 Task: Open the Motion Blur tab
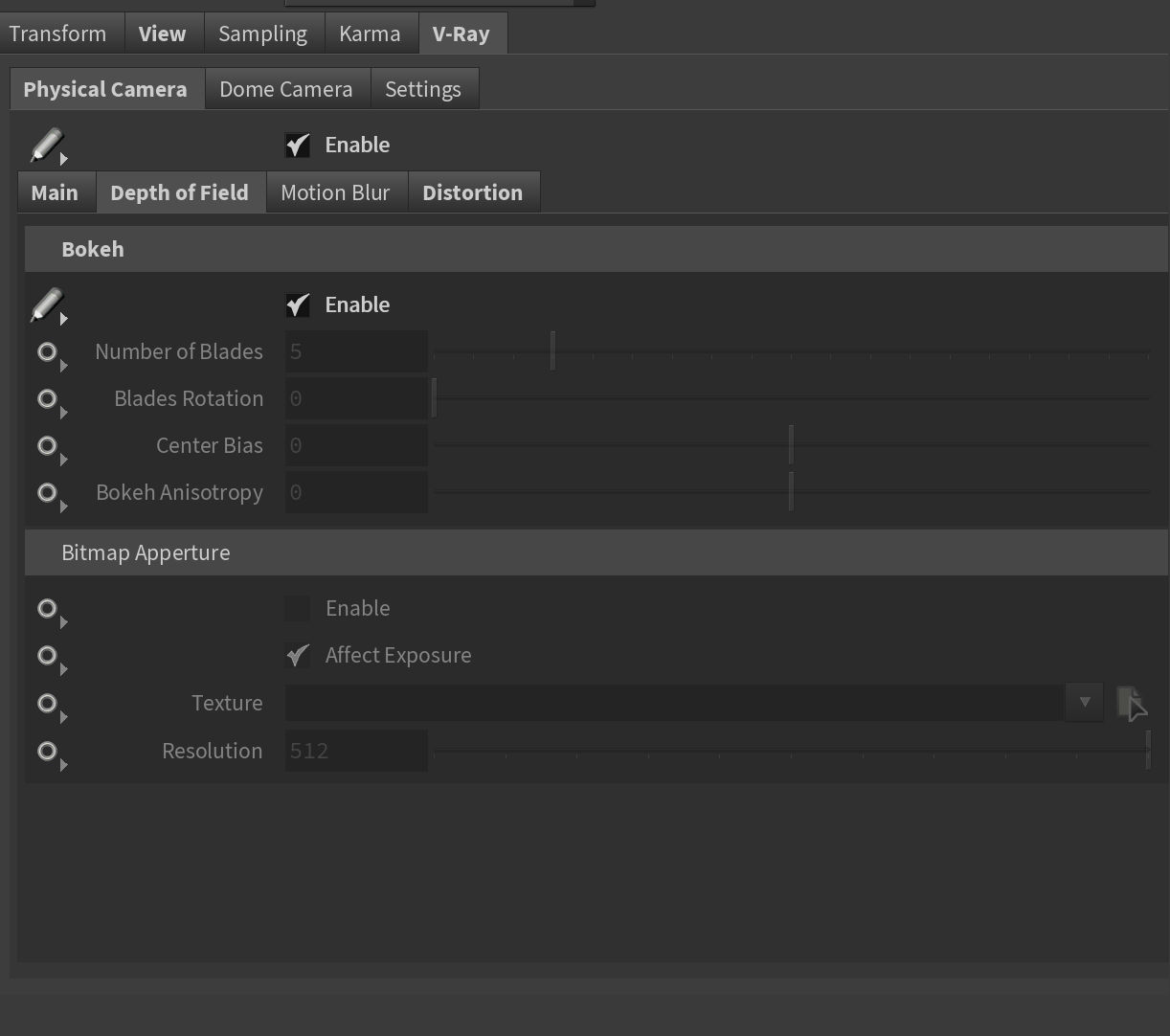click(335, 192)
